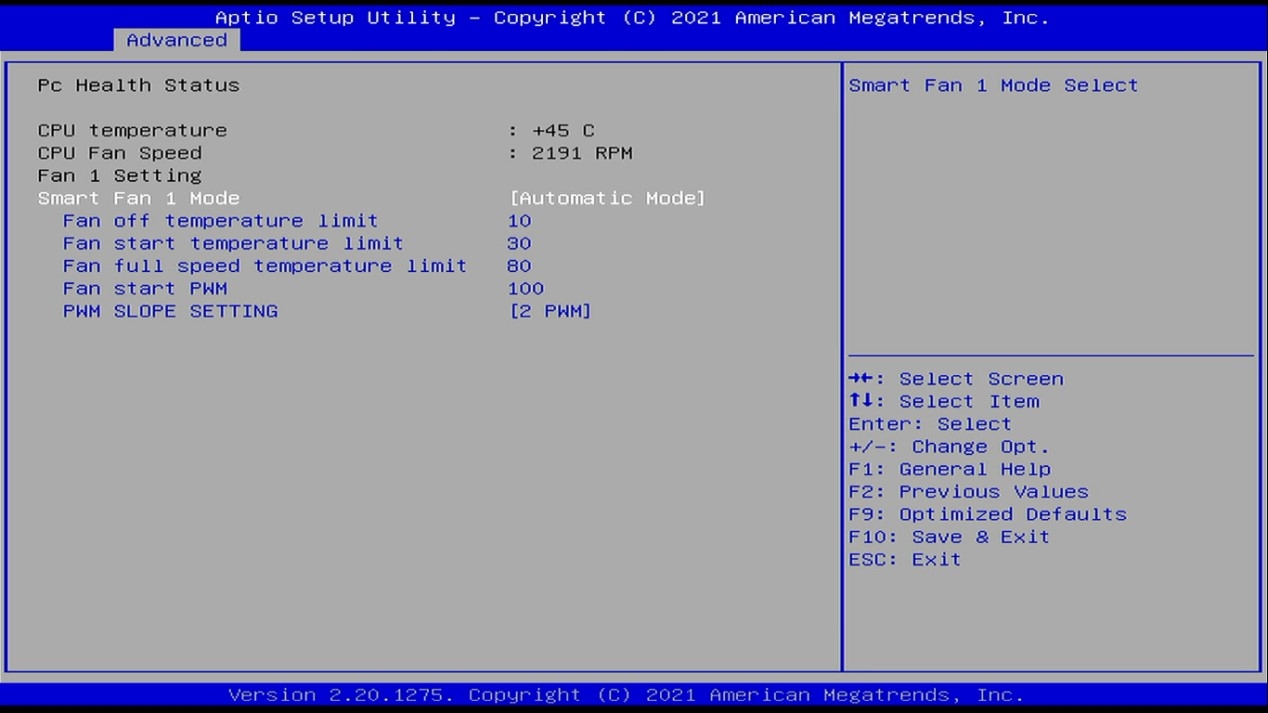The image size is (1268, 713).
Task: Select the Advanced tab
Action: (176, 40)
